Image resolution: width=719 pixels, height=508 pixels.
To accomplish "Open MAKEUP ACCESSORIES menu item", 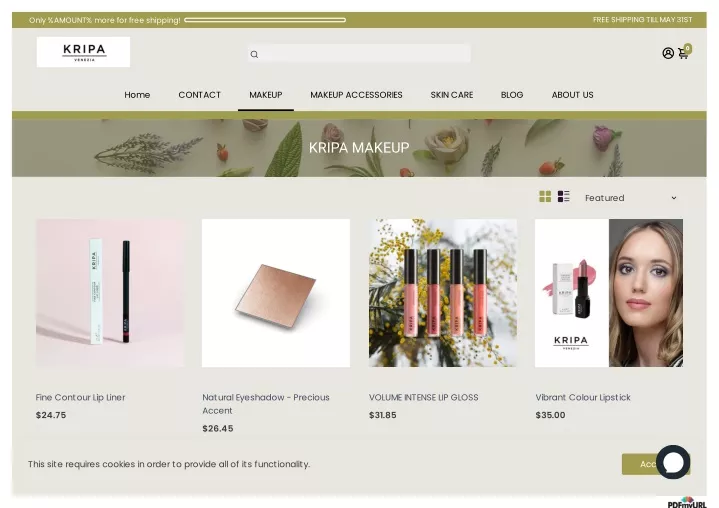I will [356, 95].
